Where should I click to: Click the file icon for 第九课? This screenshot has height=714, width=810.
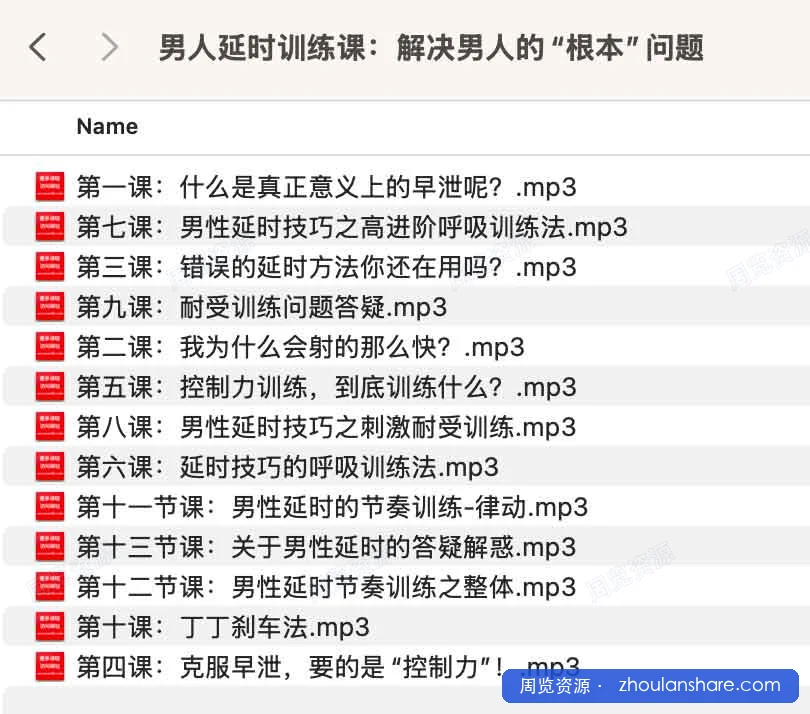50,307
